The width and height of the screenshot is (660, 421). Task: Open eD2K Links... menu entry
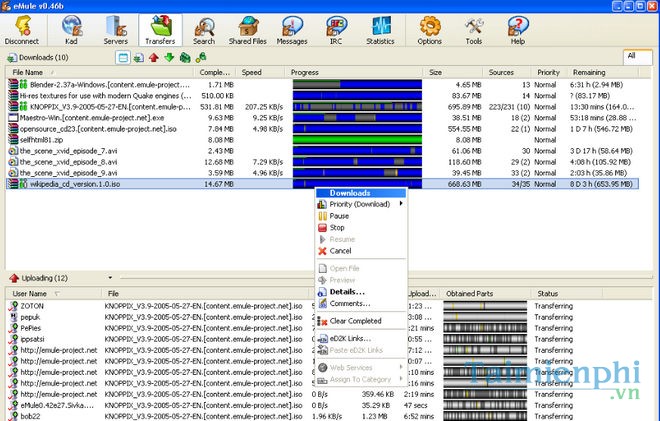pos(361,338)
